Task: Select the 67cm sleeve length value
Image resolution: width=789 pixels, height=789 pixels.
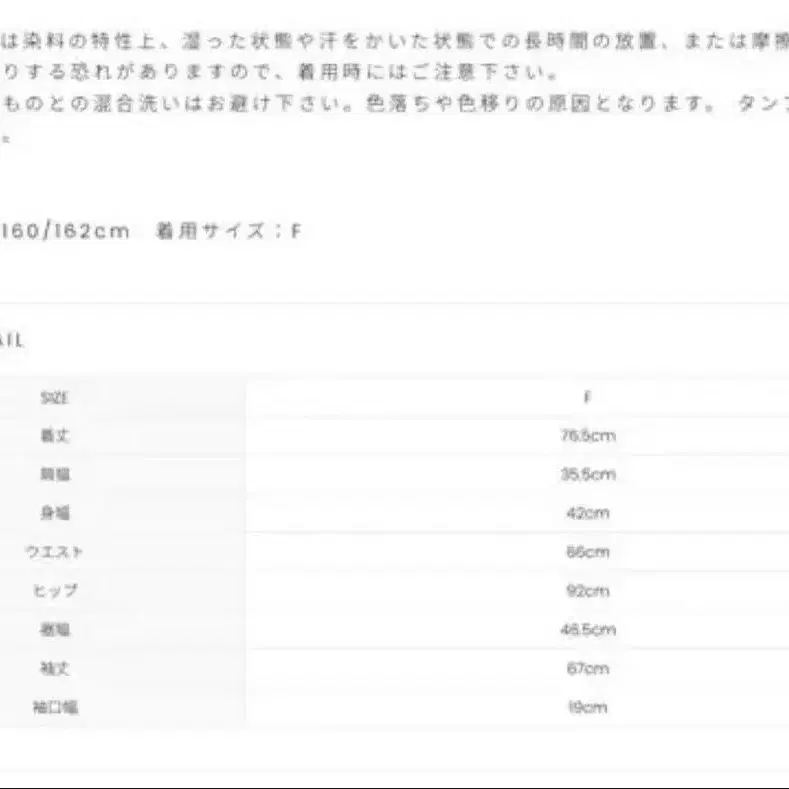Action: [588, 669]
